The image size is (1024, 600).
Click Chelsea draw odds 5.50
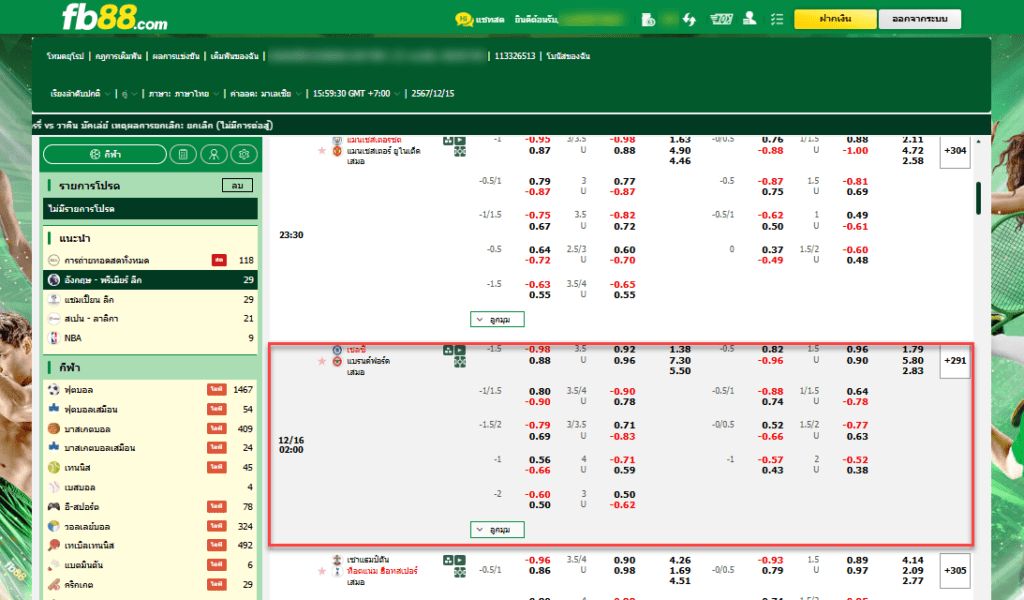[x=680, y=371]
